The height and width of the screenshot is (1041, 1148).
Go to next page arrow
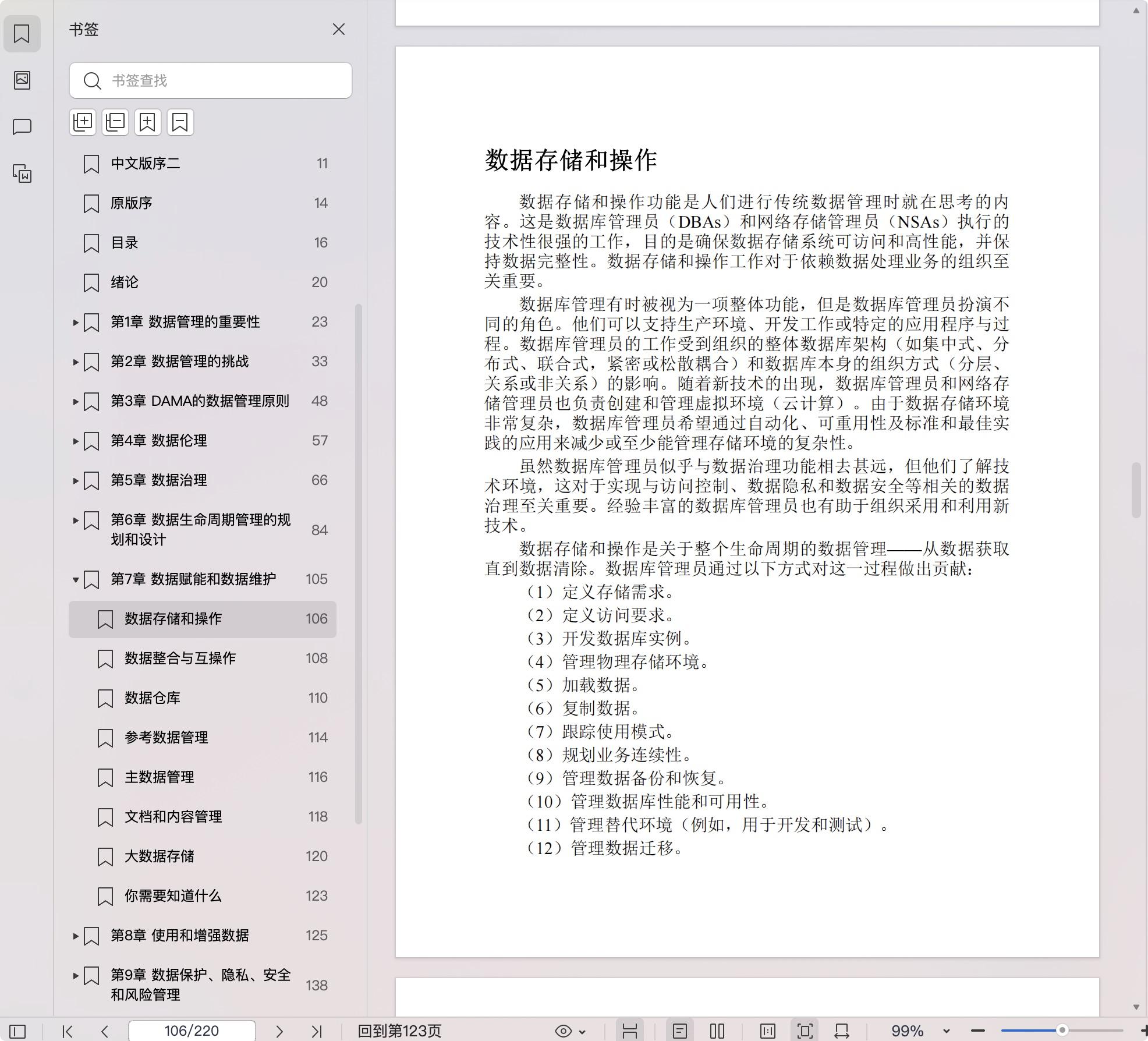[279, 1031]
